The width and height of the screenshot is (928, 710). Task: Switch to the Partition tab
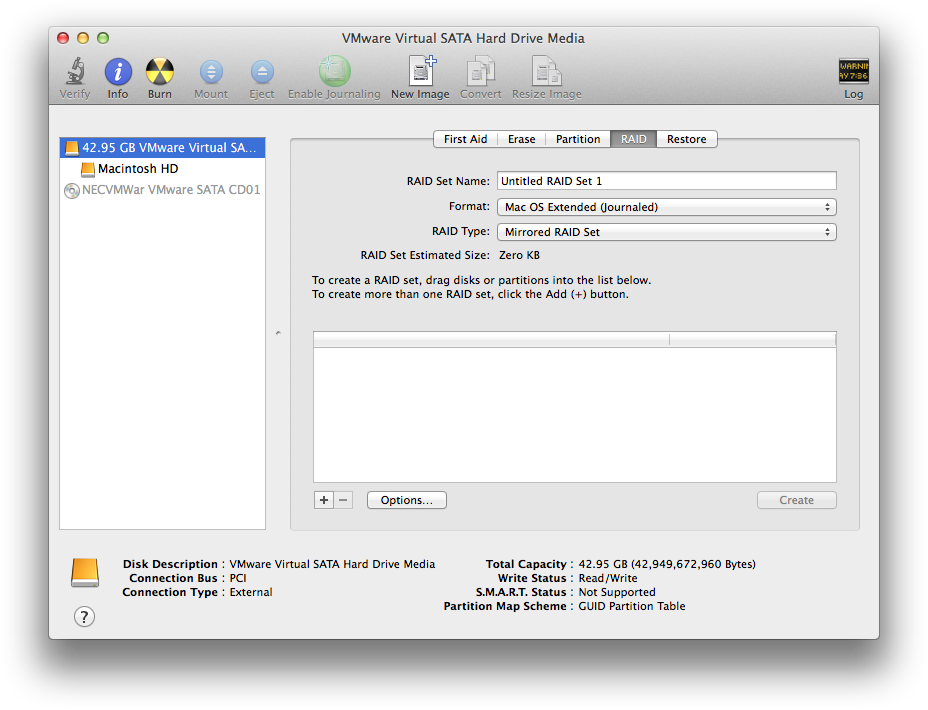578,139
